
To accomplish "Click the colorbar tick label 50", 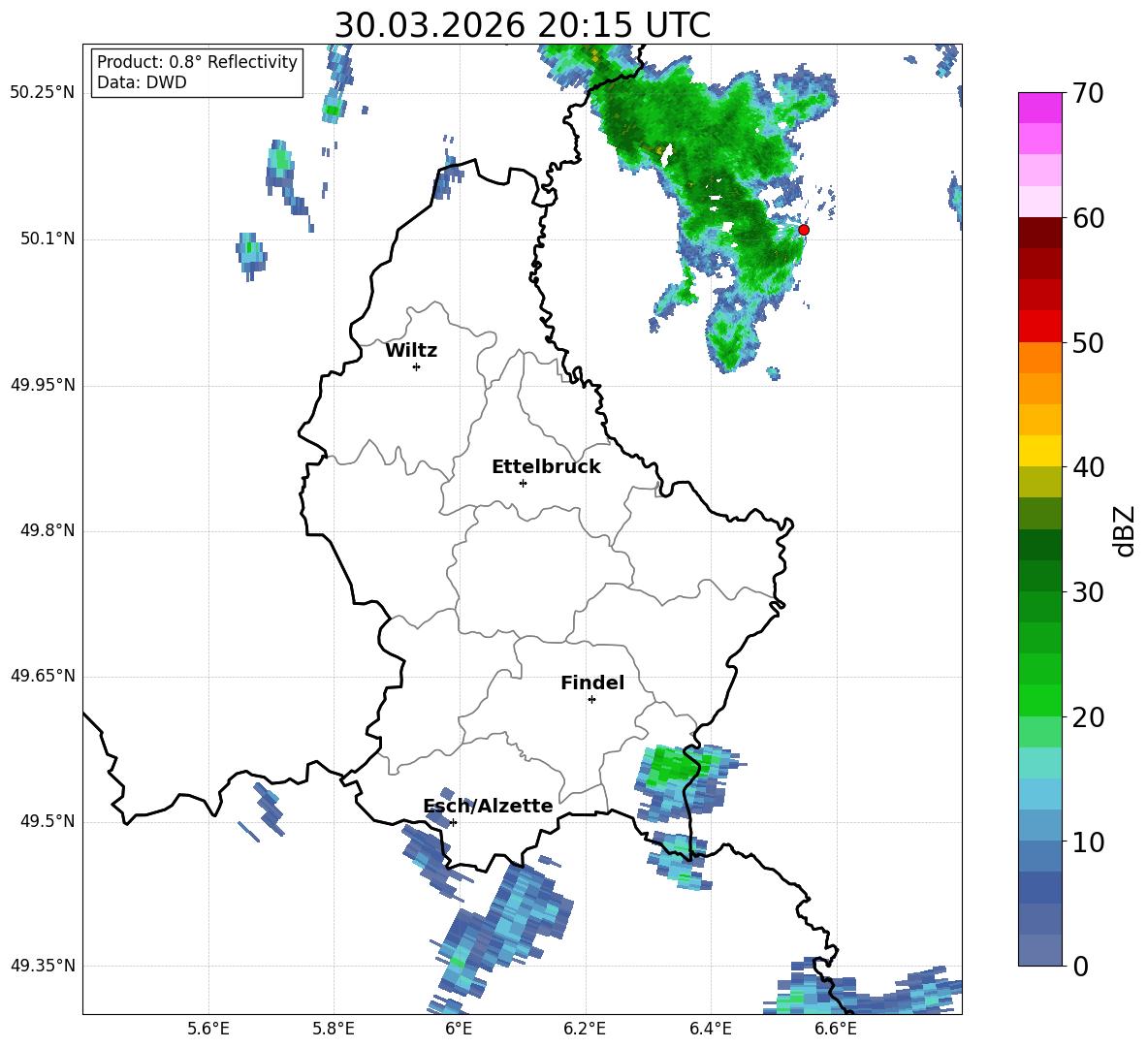I will coord(1088,342).
